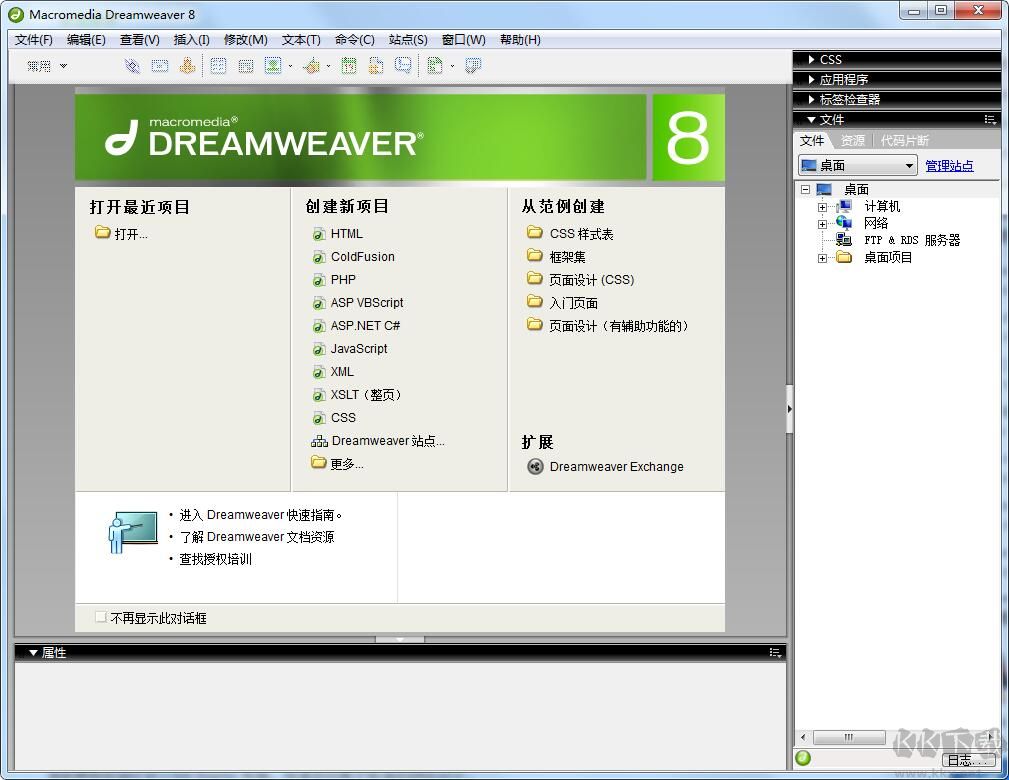Create a new HTML document
This screenshot has width=1009, height=780.
pyautogui.click(x=346, y=233)
